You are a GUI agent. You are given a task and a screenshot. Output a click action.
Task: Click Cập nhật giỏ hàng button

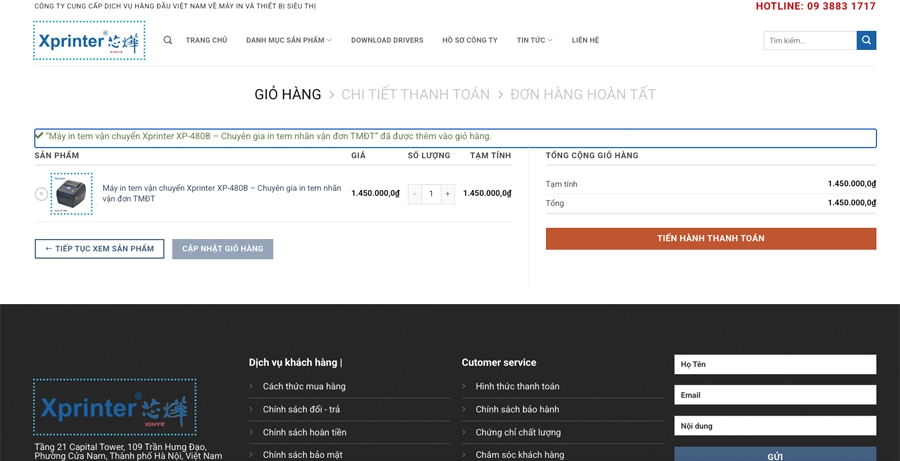coord(222,249)
